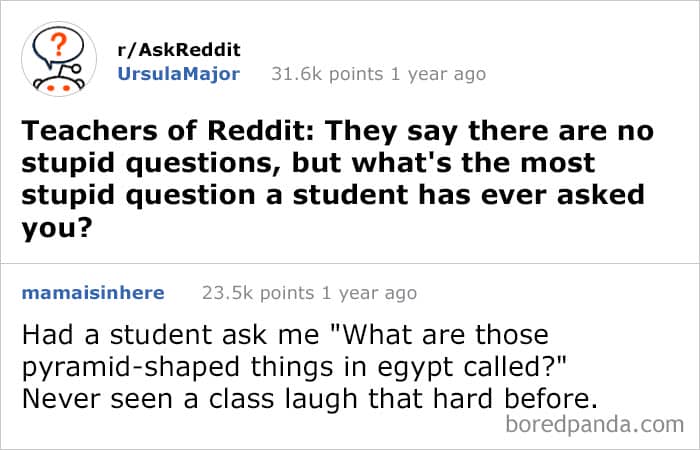Click the word "pyramid-shaped" in the comment

coord(115,365)
